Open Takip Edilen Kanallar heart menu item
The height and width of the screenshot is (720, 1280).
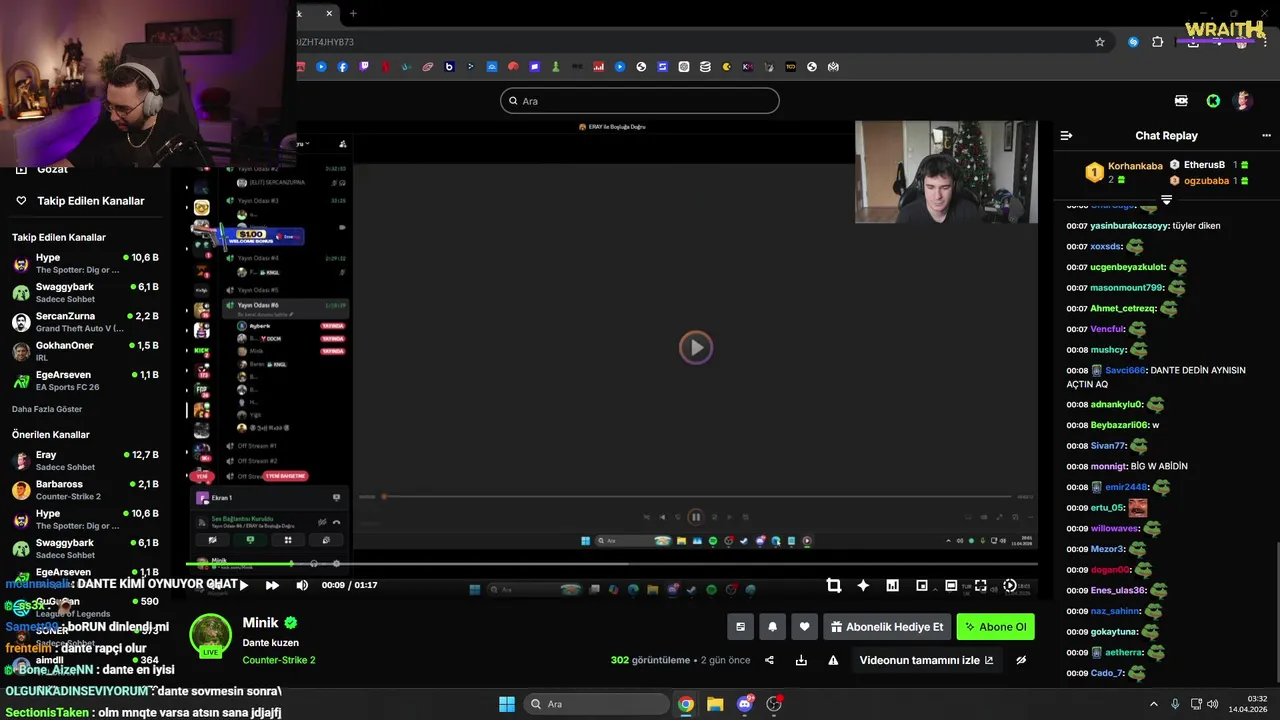(x=80, y=200)
